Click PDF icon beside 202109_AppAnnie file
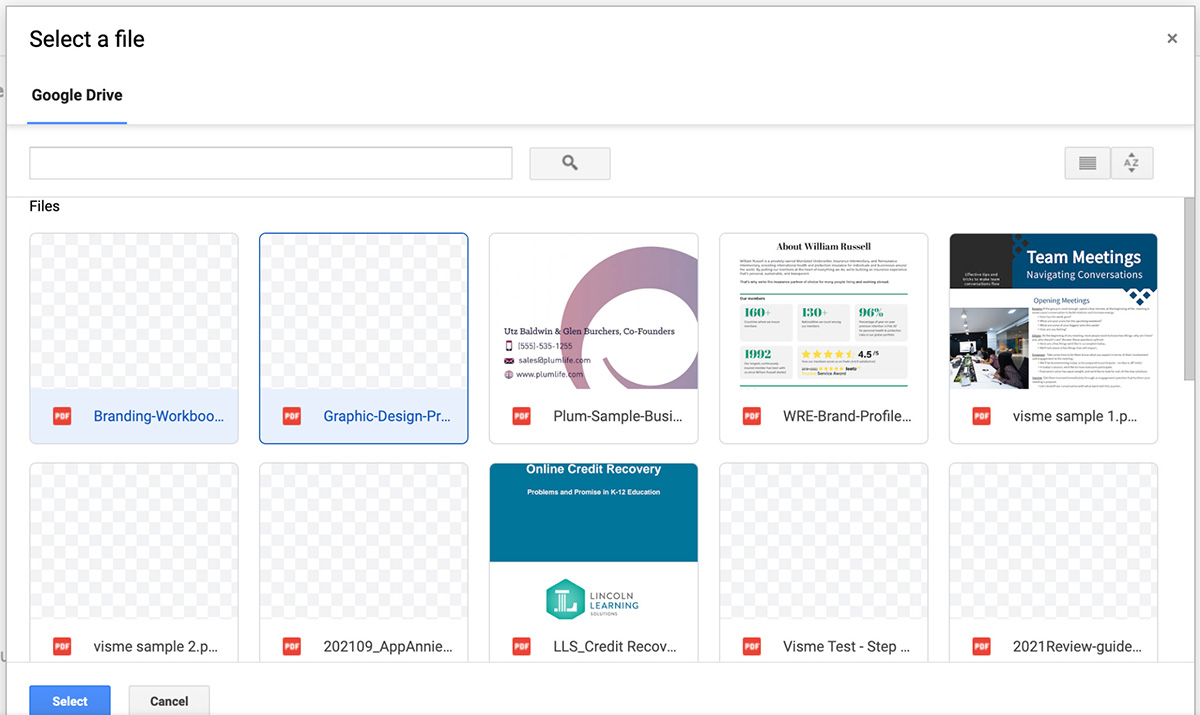Viewport: 1200px width, 715px height. click(292, 646)
